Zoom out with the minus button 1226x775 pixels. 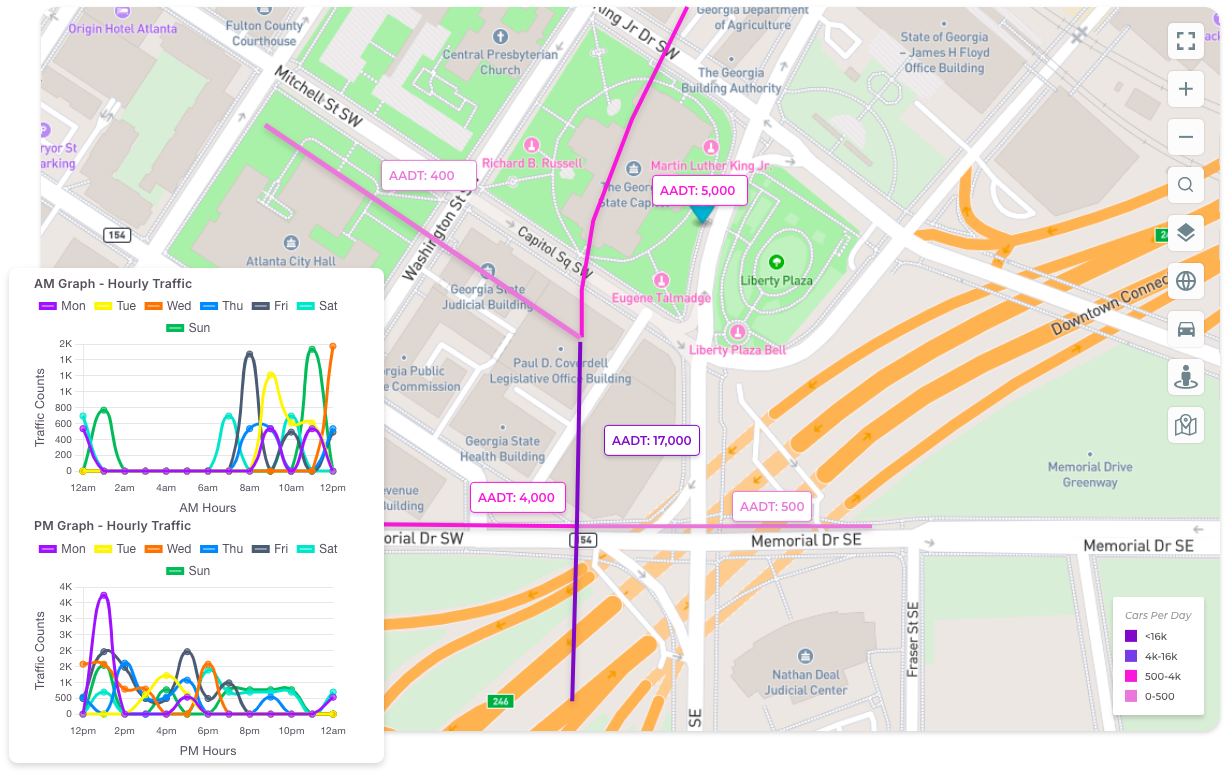tap(1186, 137)
